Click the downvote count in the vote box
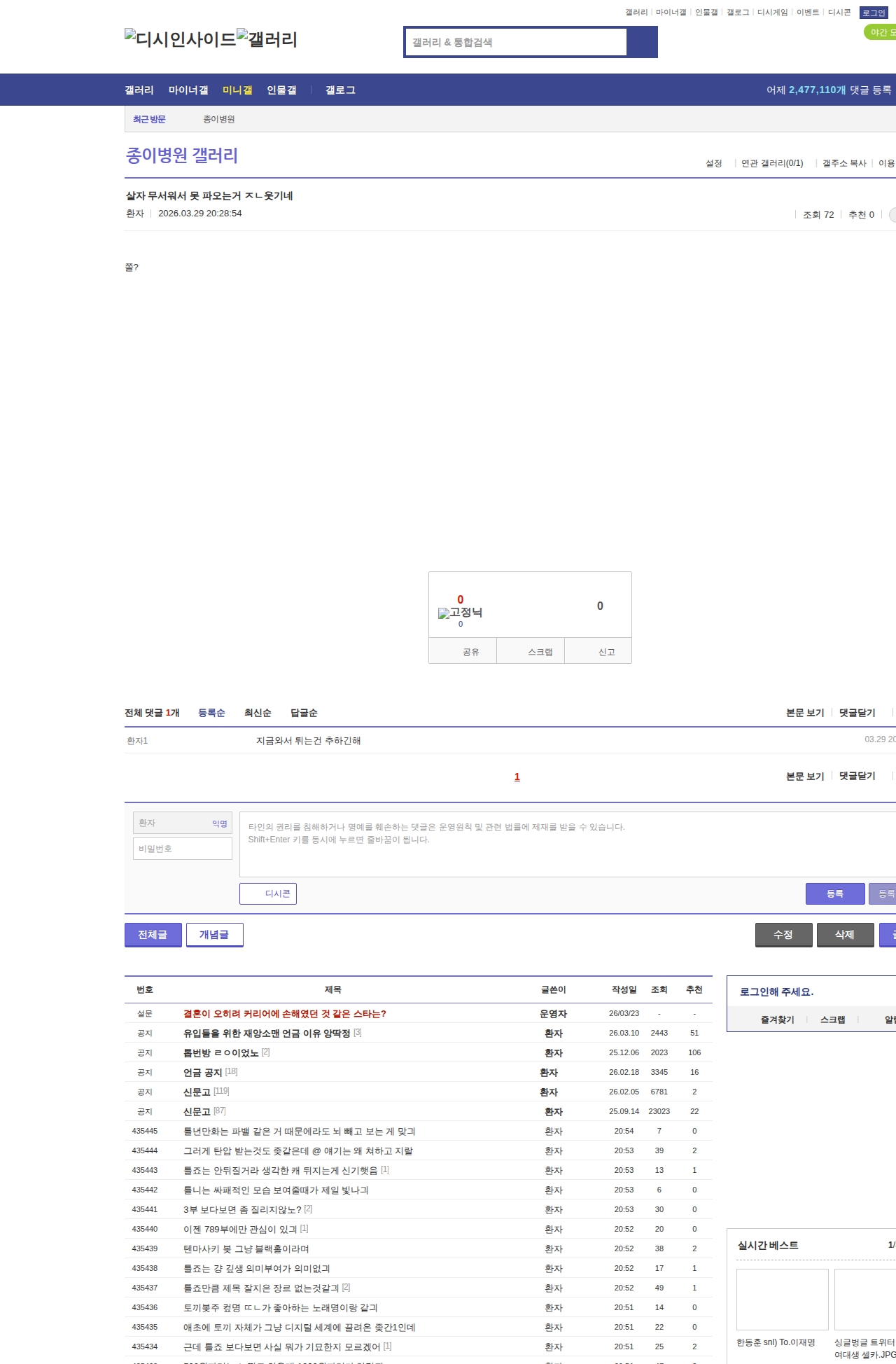The height and width of the screenshot is (1364, 896). (x=599, y=606)
